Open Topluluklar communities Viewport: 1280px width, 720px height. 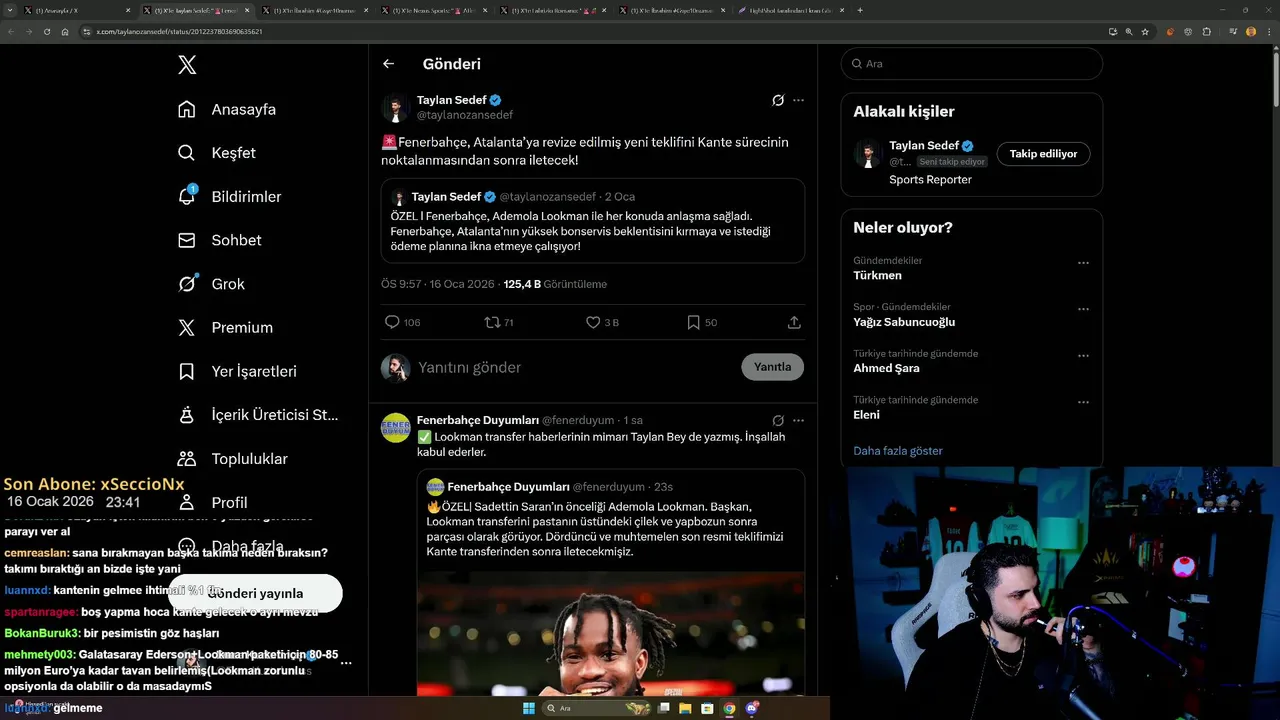(x=232, y=459)
